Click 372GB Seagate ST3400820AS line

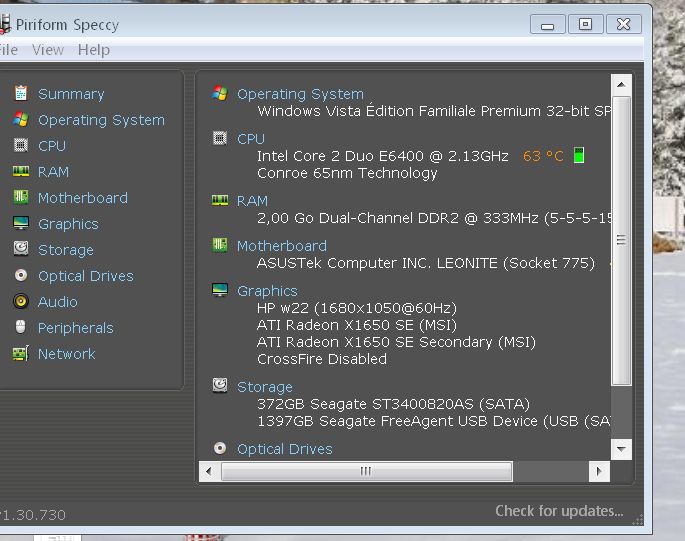(x=393, y=404)
